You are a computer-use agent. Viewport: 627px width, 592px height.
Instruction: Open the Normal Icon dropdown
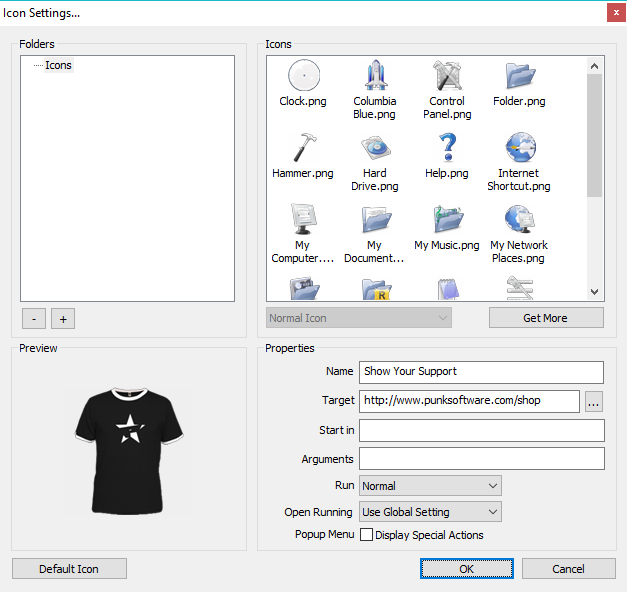pos(359,318)
